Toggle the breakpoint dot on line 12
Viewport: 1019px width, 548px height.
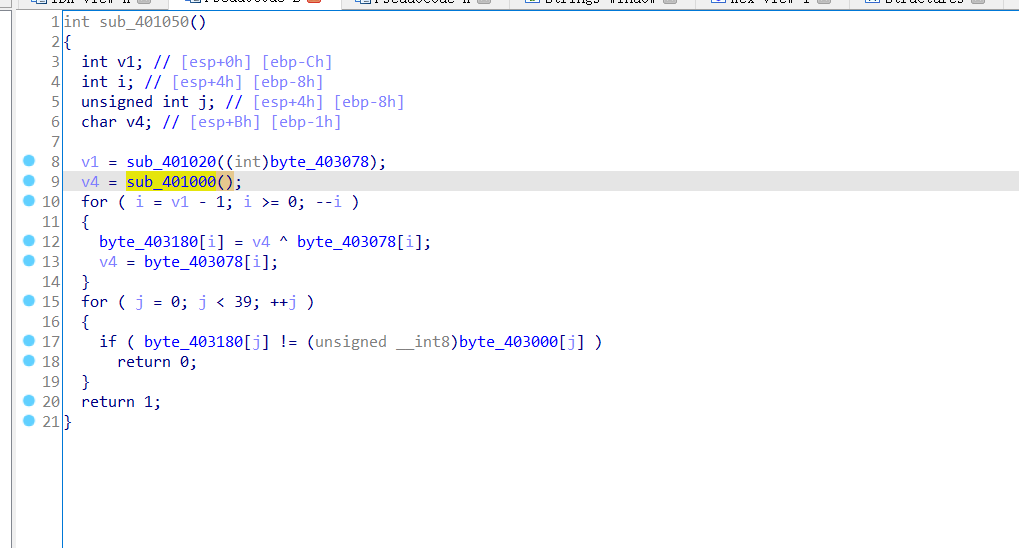point(28,241)
